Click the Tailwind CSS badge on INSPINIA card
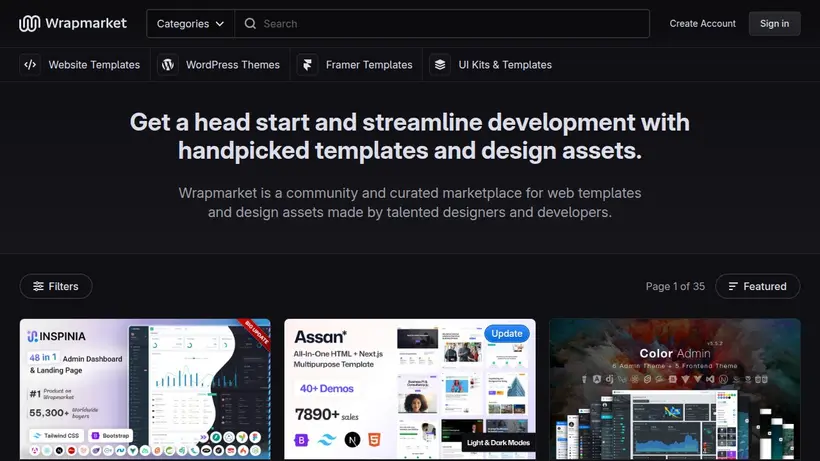This screenshot has width=820, height=461. click(56, 435)
